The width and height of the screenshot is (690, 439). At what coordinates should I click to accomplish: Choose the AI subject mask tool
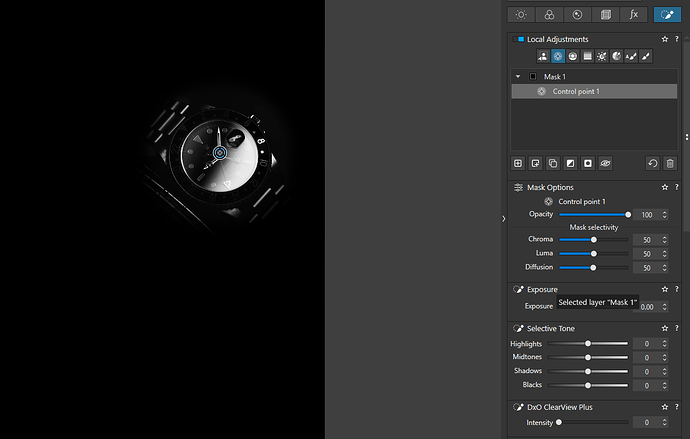click(543, 57)
